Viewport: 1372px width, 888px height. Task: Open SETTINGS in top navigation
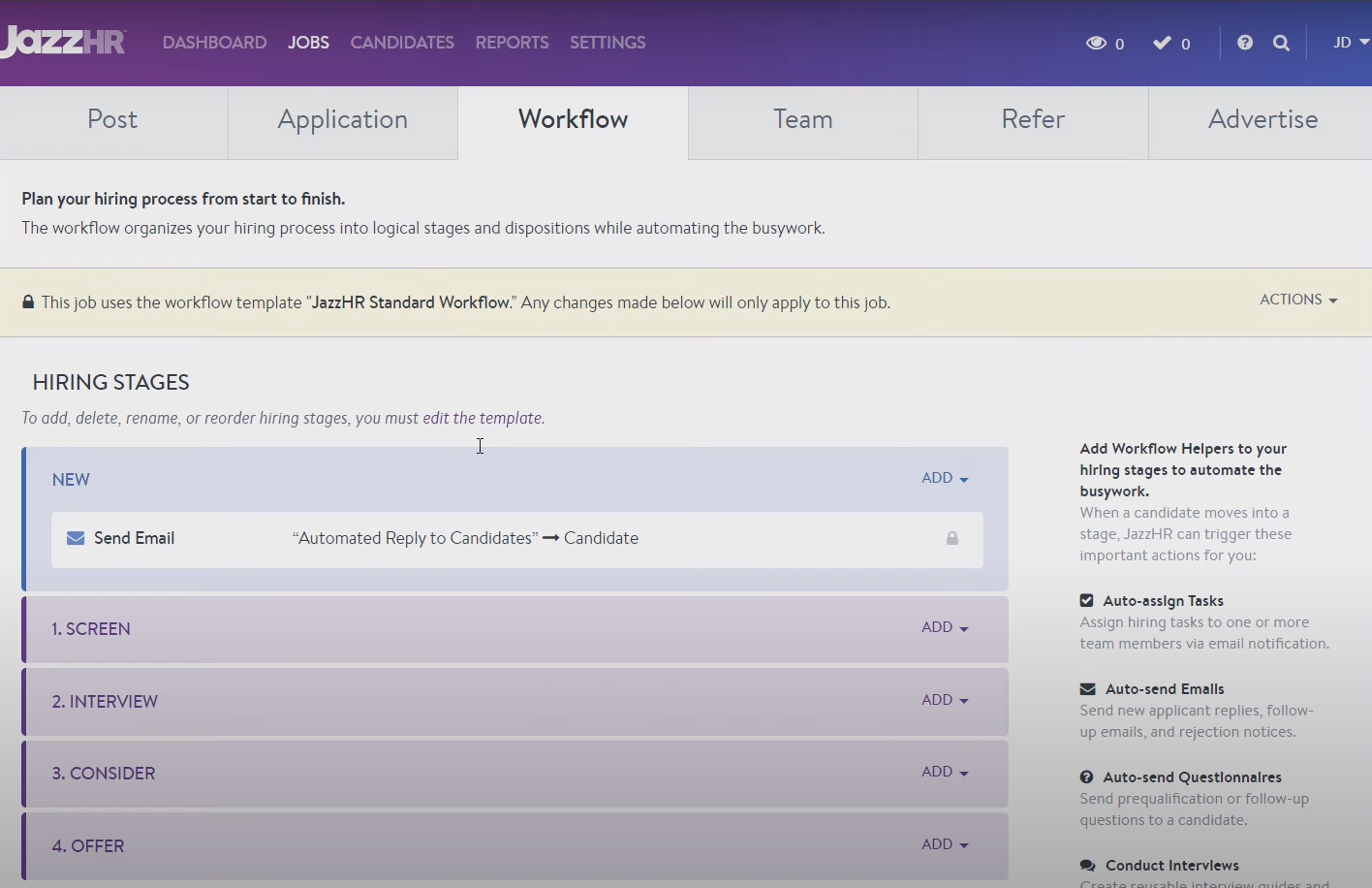608,43
